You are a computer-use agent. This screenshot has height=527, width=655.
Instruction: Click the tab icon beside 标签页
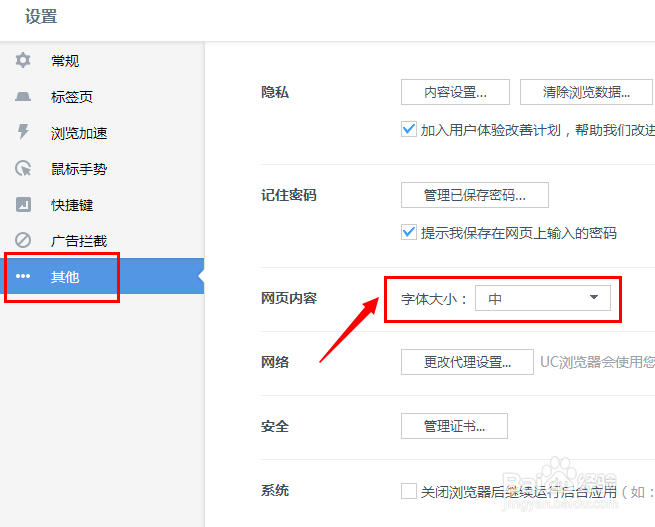(23, 96)
